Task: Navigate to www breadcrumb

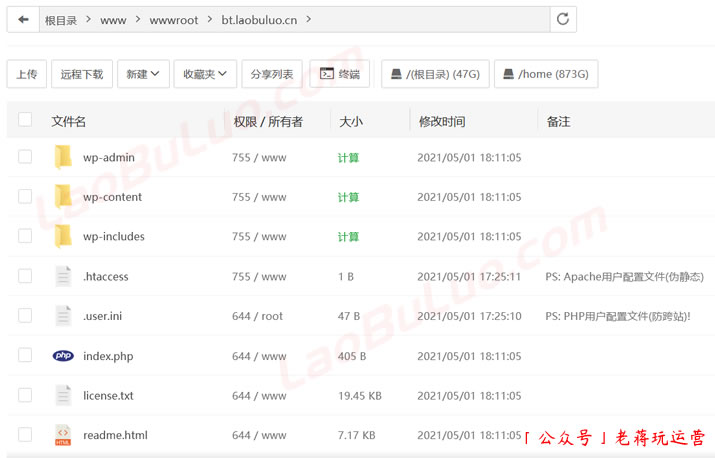Action: 113,21
